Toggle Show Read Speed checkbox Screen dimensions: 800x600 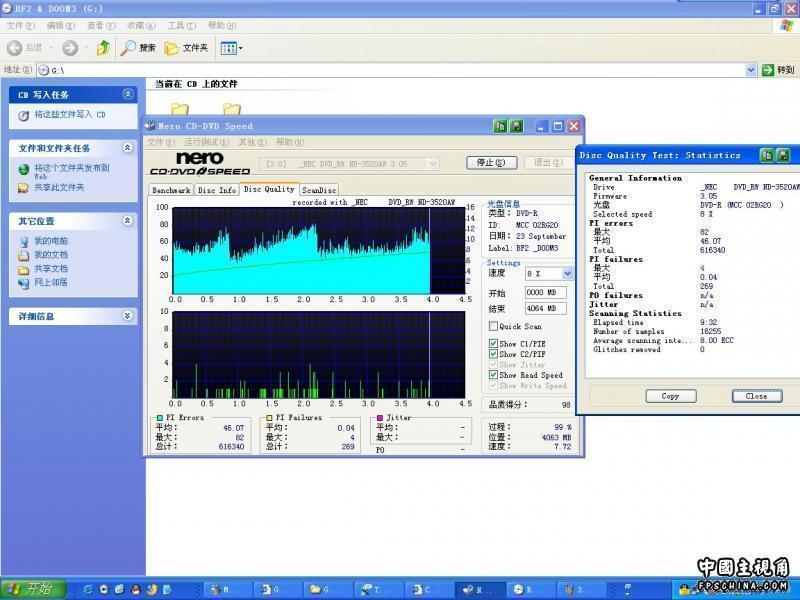point(493,374)
